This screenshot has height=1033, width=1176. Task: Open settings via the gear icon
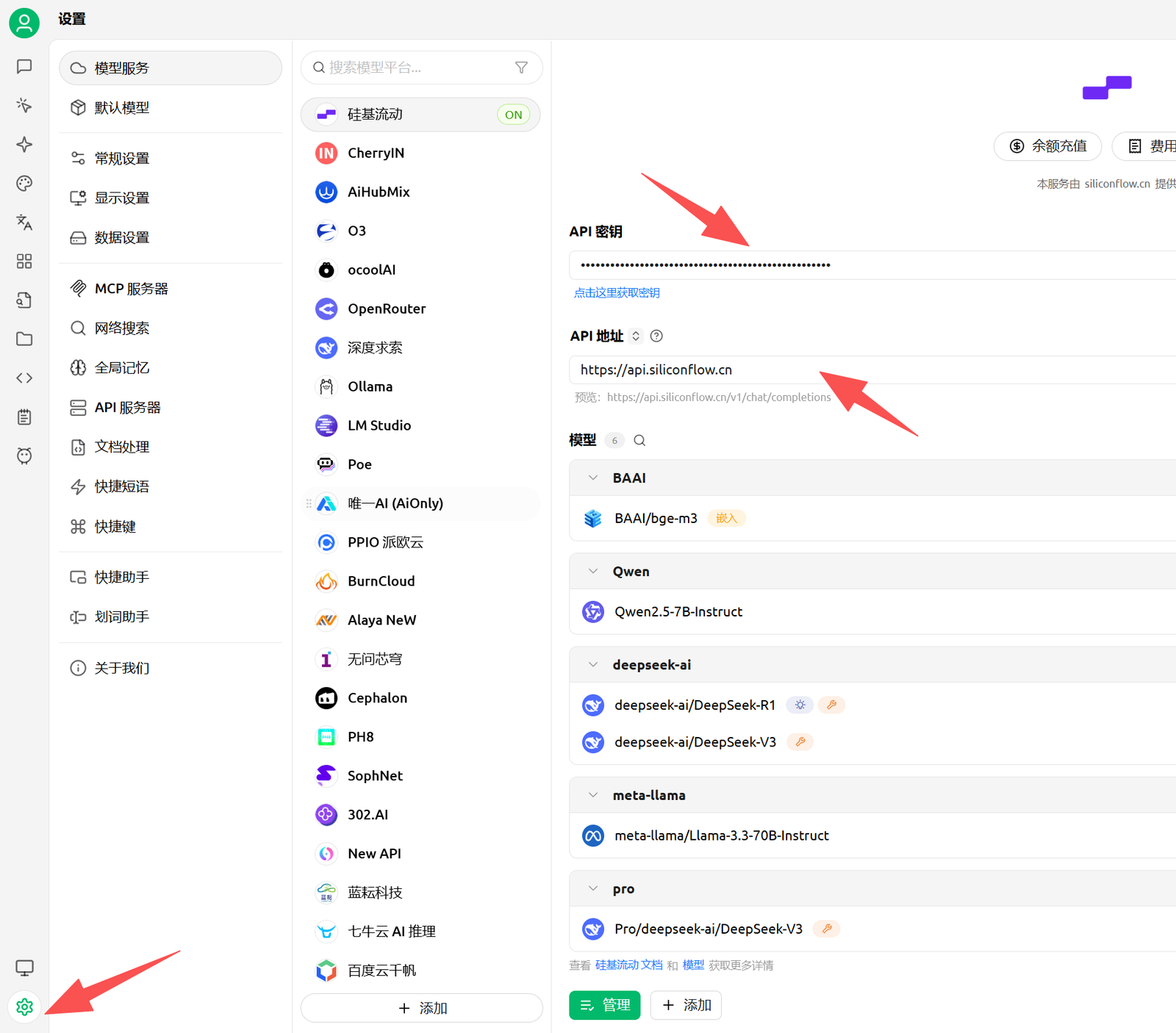pos(24,1007)
